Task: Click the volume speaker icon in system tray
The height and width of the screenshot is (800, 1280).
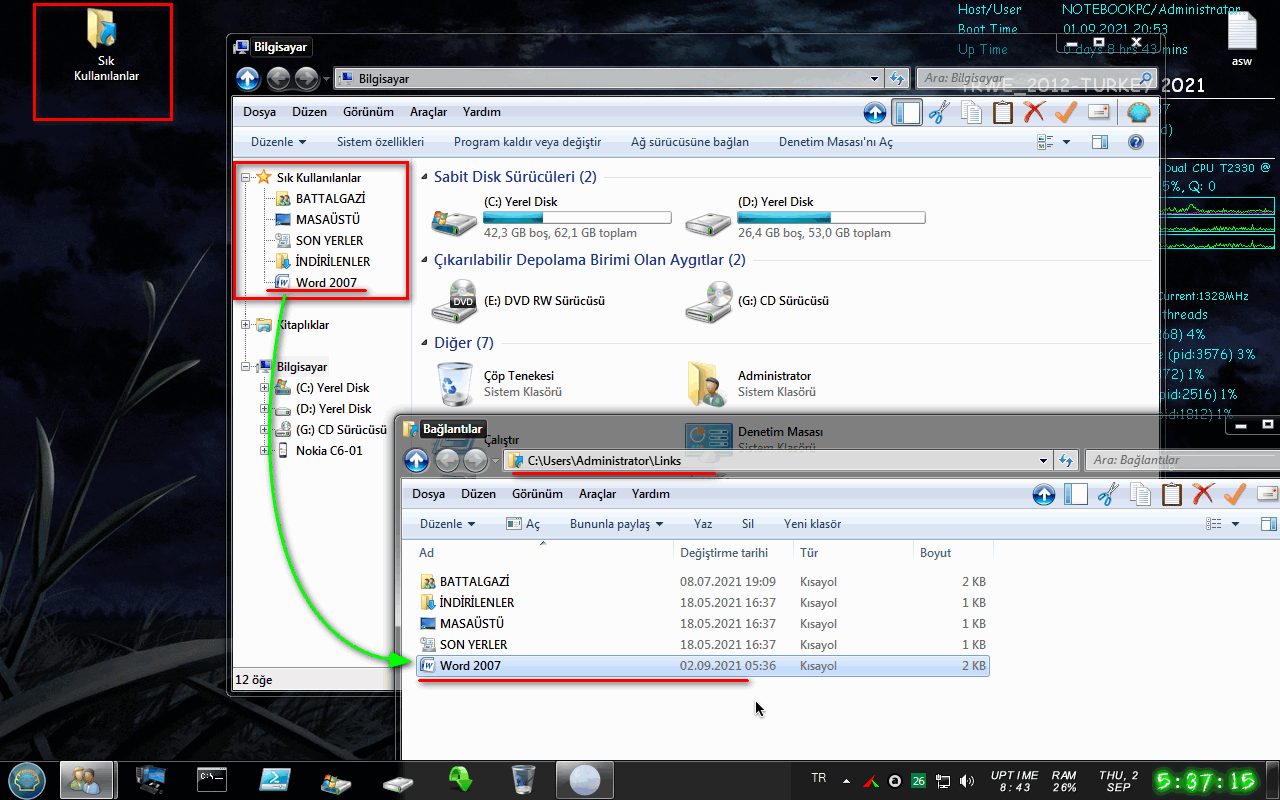Action: click(x=967, y=780)
